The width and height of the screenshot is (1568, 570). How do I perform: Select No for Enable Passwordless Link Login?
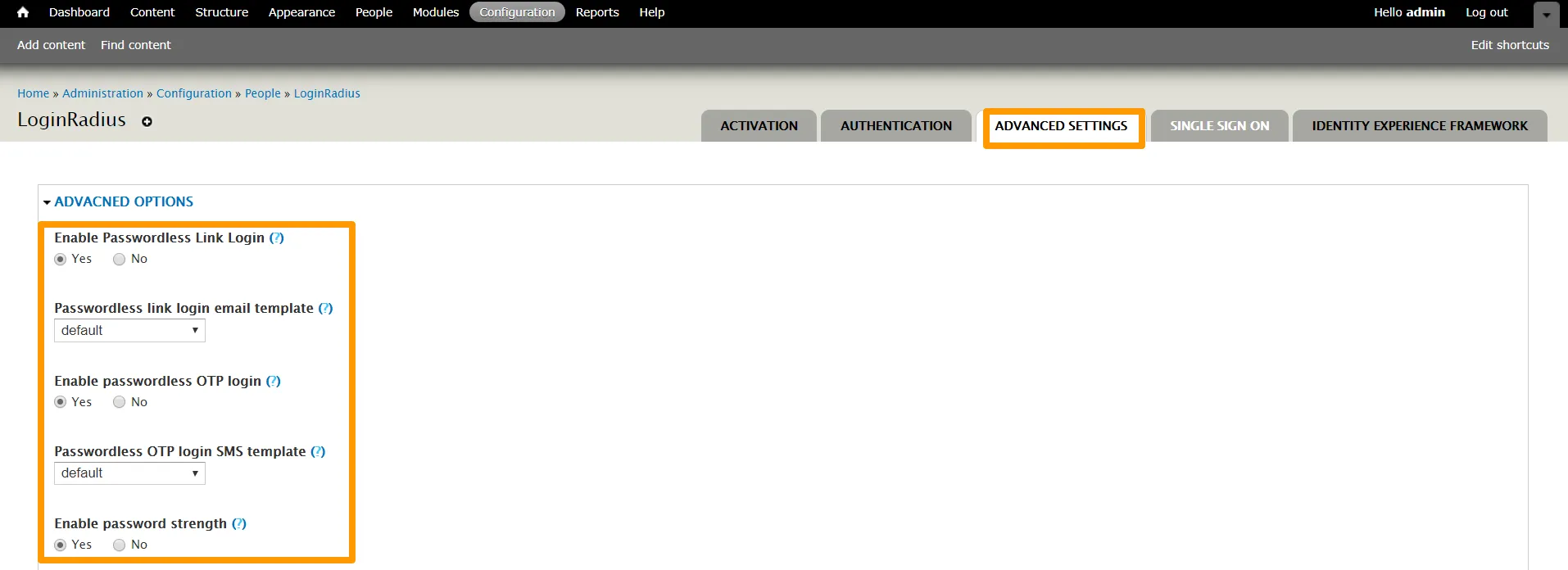coord(120,260)
